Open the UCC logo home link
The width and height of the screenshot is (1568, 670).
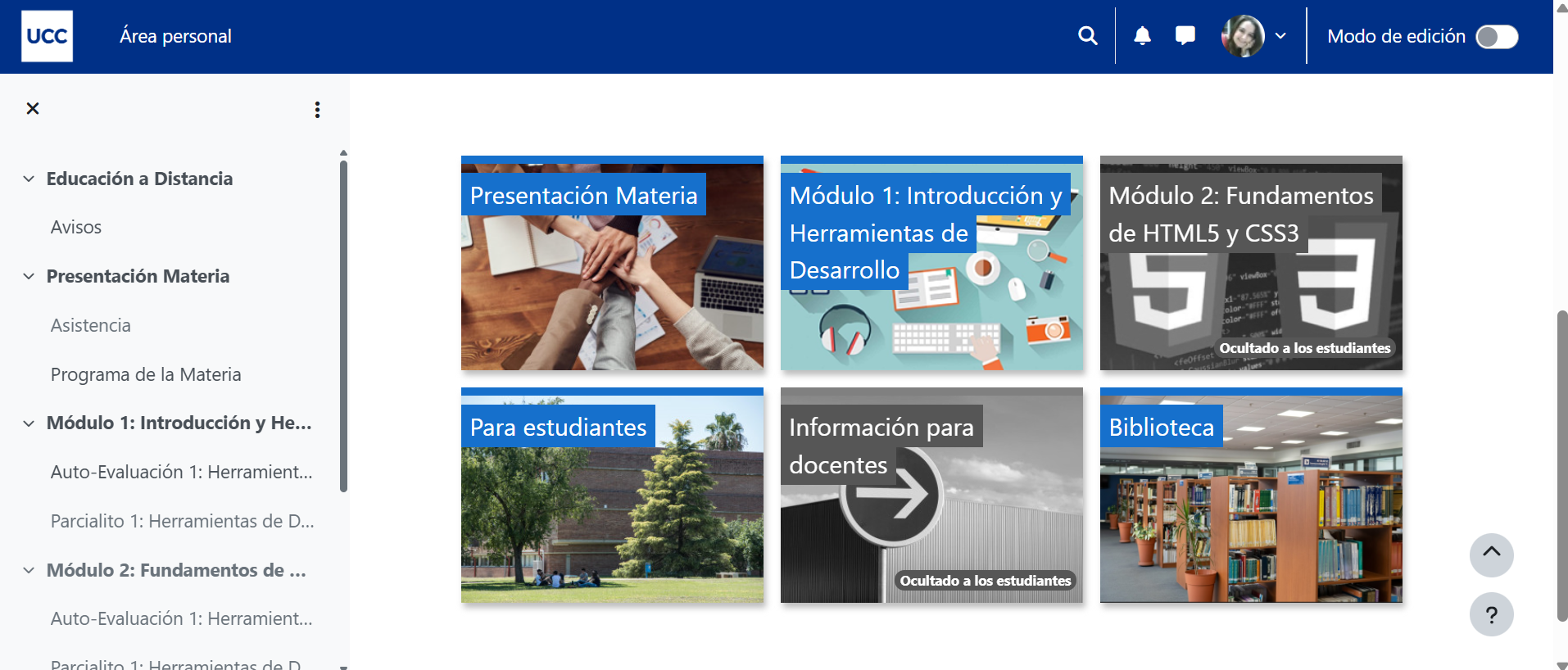47,36
